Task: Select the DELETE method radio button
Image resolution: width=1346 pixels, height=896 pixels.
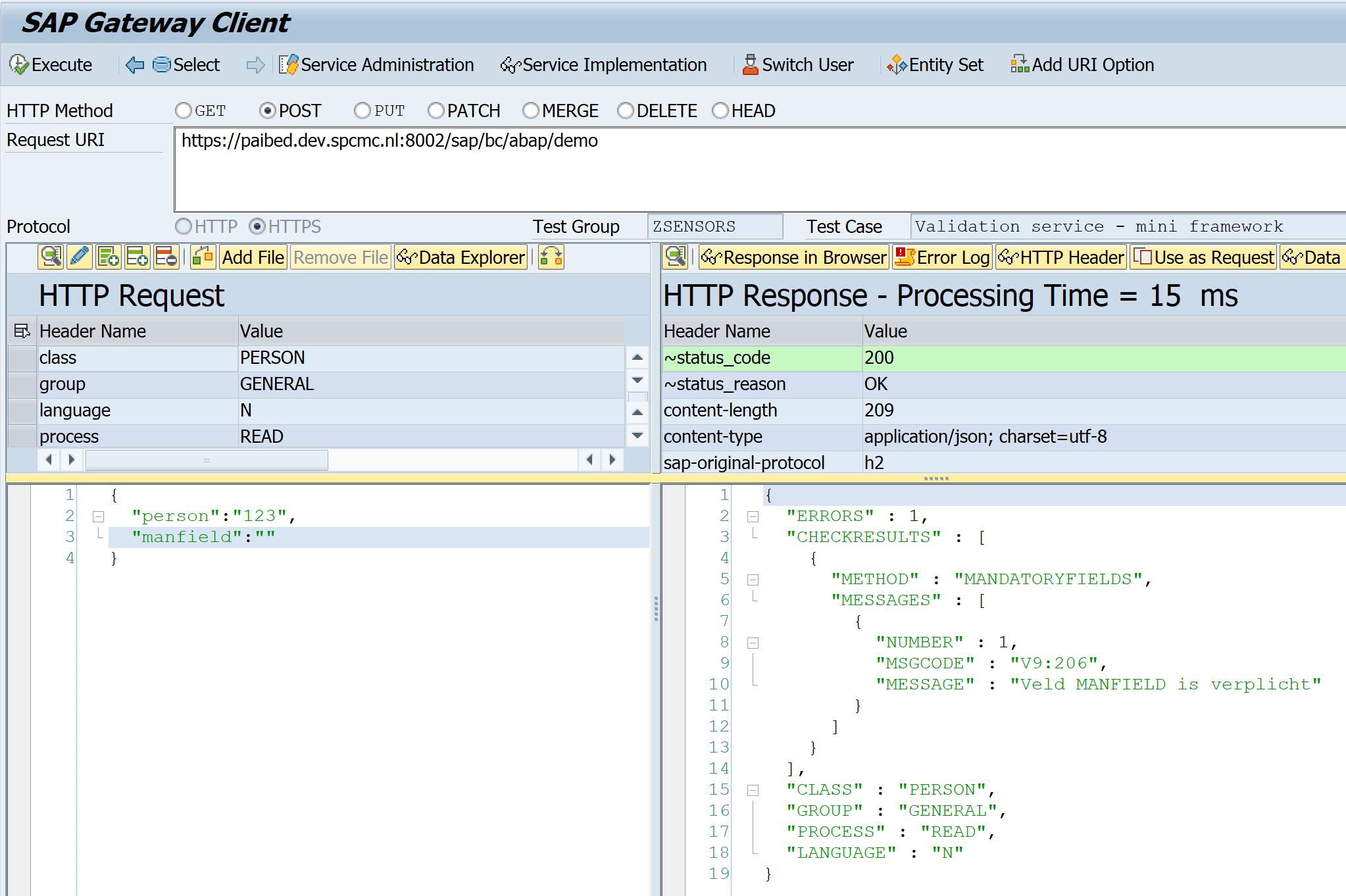Action: coord(626,111)
